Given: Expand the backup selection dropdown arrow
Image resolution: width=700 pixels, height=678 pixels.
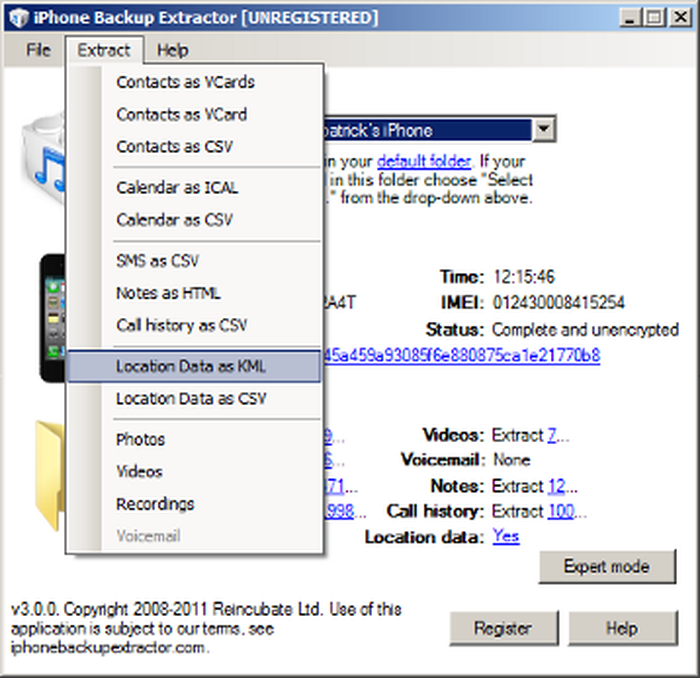Looking at the screenshot, I should (544, 130).
